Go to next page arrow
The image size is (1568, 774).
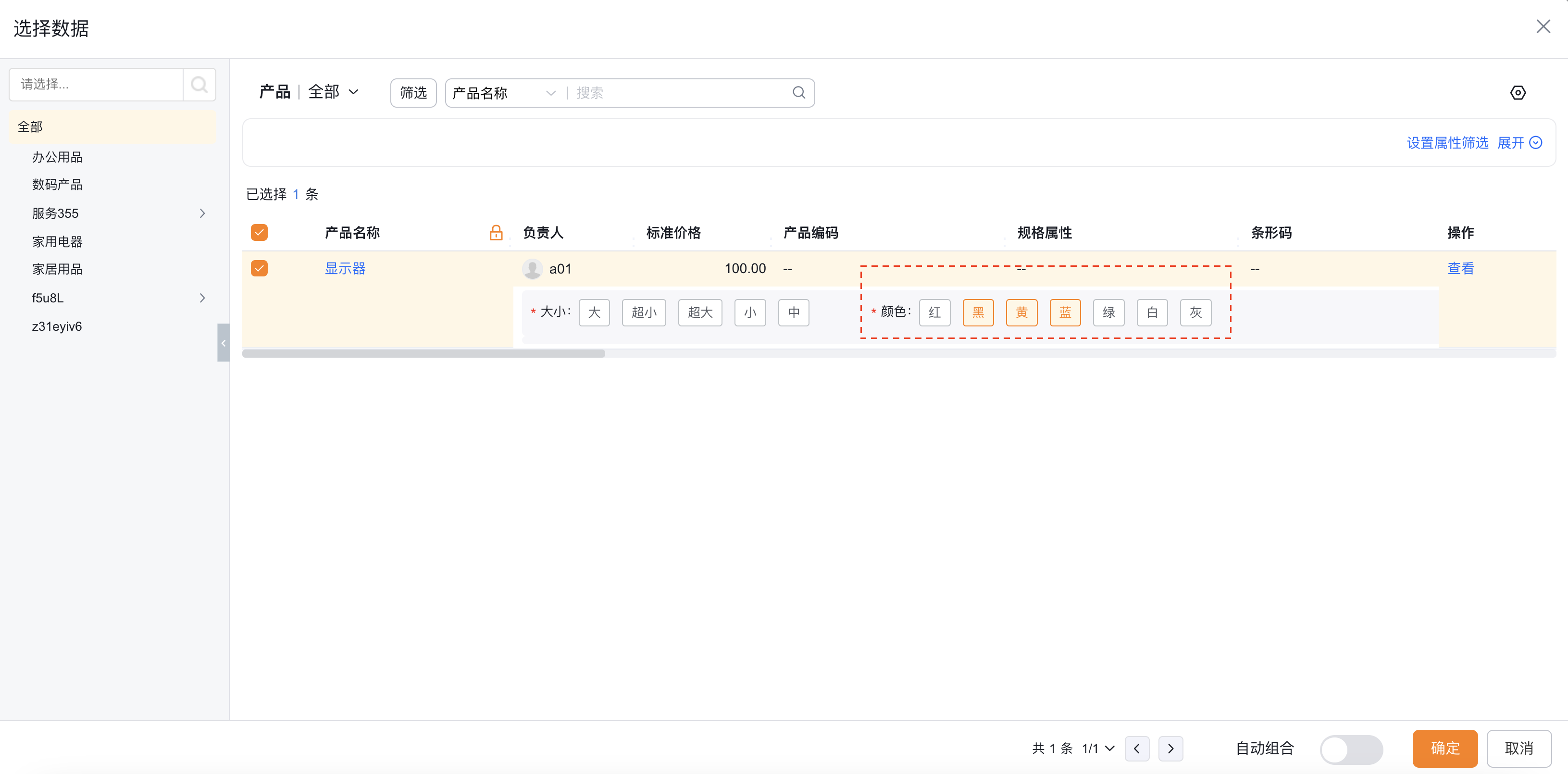click(1170, 749)
